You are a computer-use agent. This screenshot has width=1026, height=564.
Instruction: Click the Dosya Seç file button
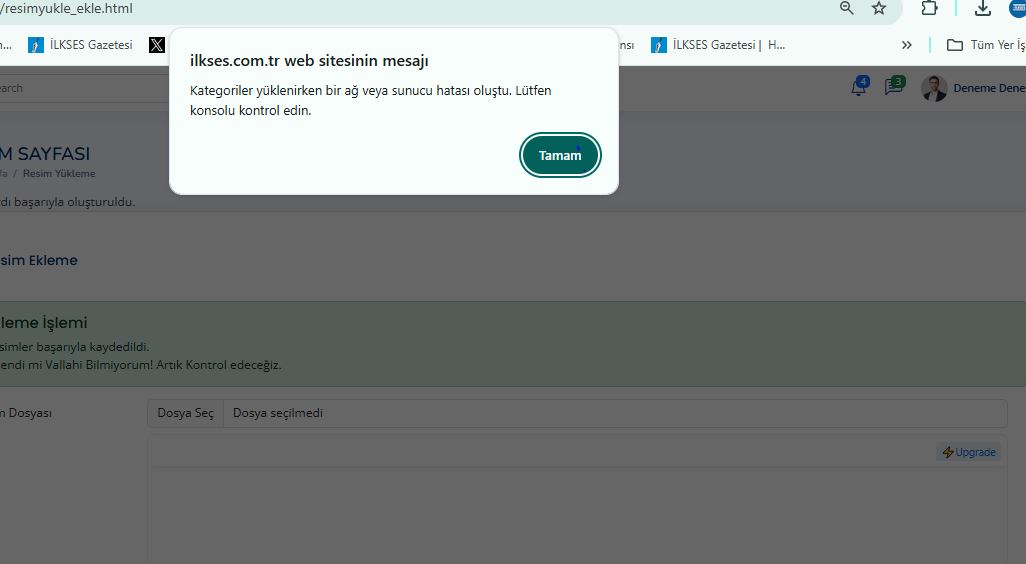[x=185, y=413]
